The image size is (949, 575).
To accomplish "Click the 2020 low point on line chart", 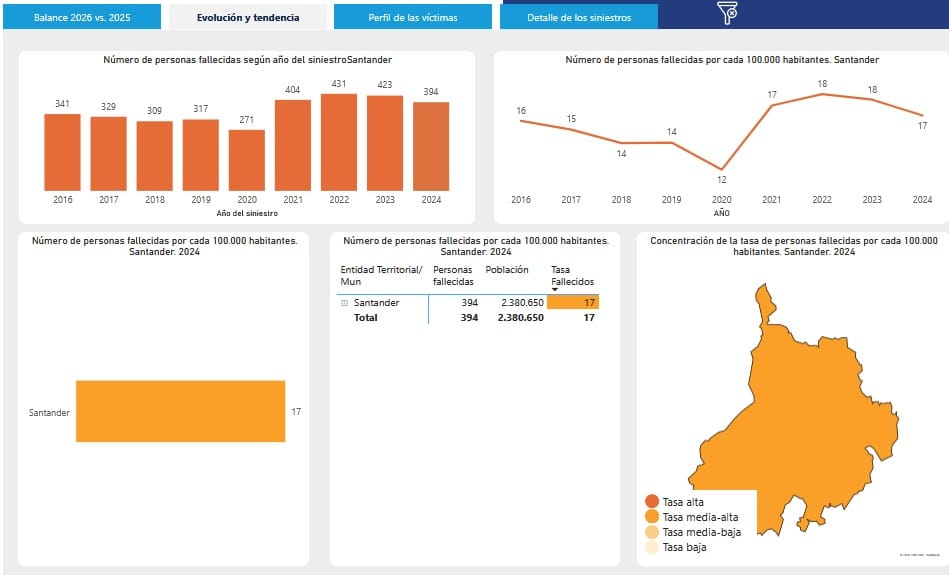I will tap(721, 169).
